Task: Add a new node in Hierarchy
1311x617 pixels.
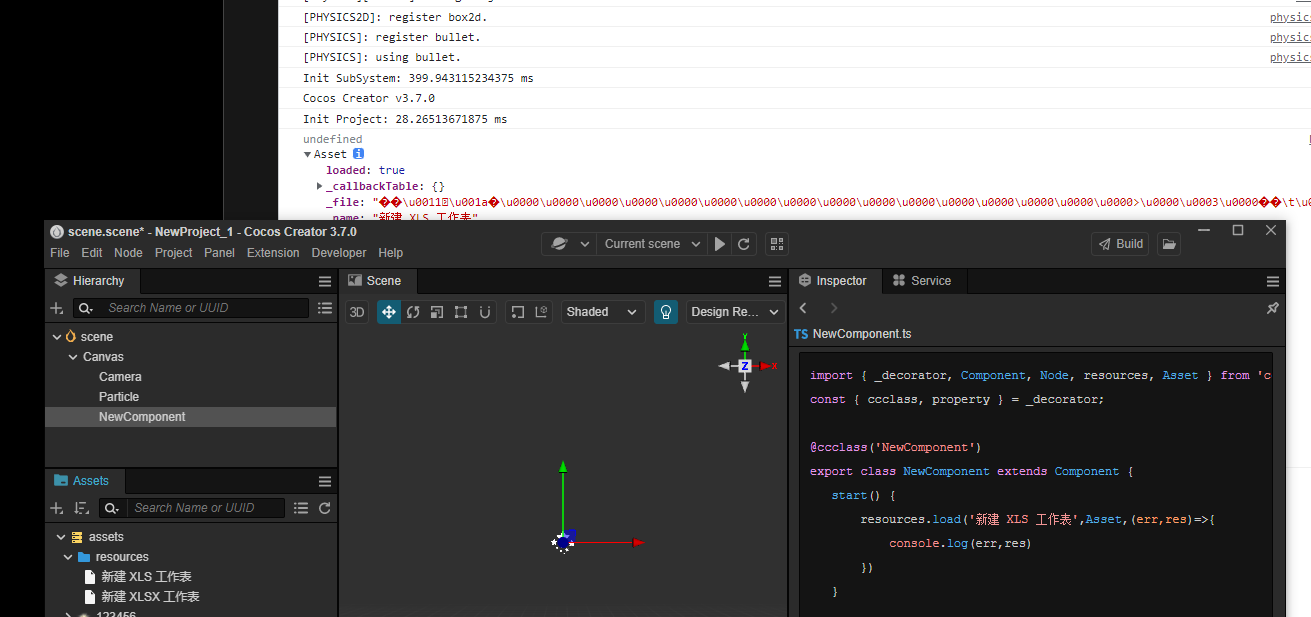Action: (x=57, y=309)
